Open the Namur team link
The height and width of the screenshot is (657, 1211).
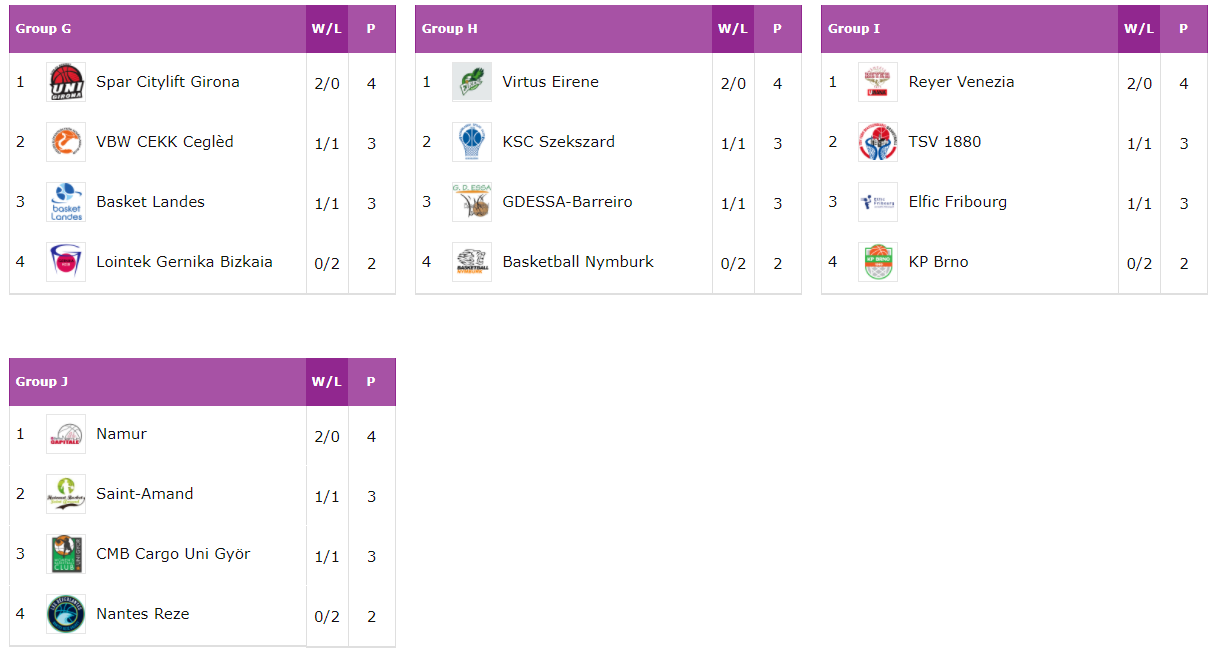tap(121, 434)
